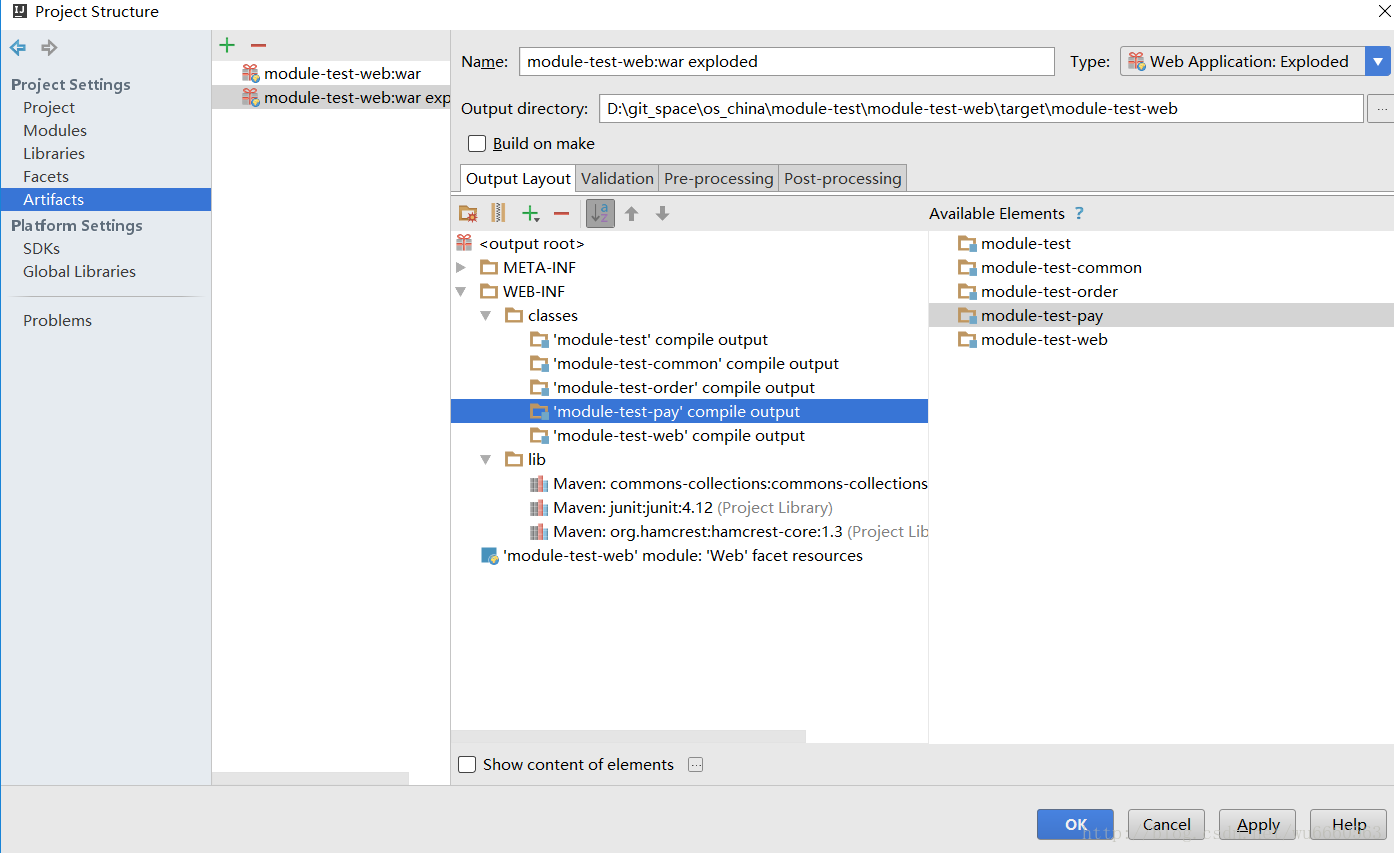Check Show content of elements
The image size is (1394, 853).
[x=467, y=764]
